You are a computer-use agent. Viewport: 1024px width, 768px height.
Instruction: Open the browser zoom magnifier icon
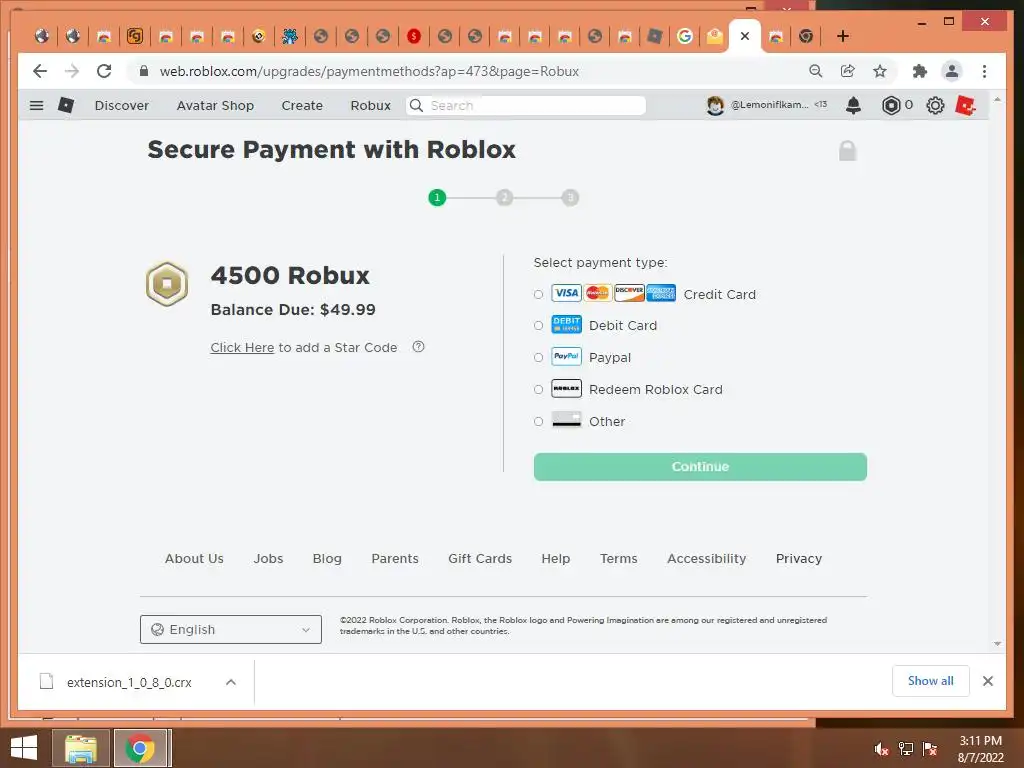(x=815, y=71)
